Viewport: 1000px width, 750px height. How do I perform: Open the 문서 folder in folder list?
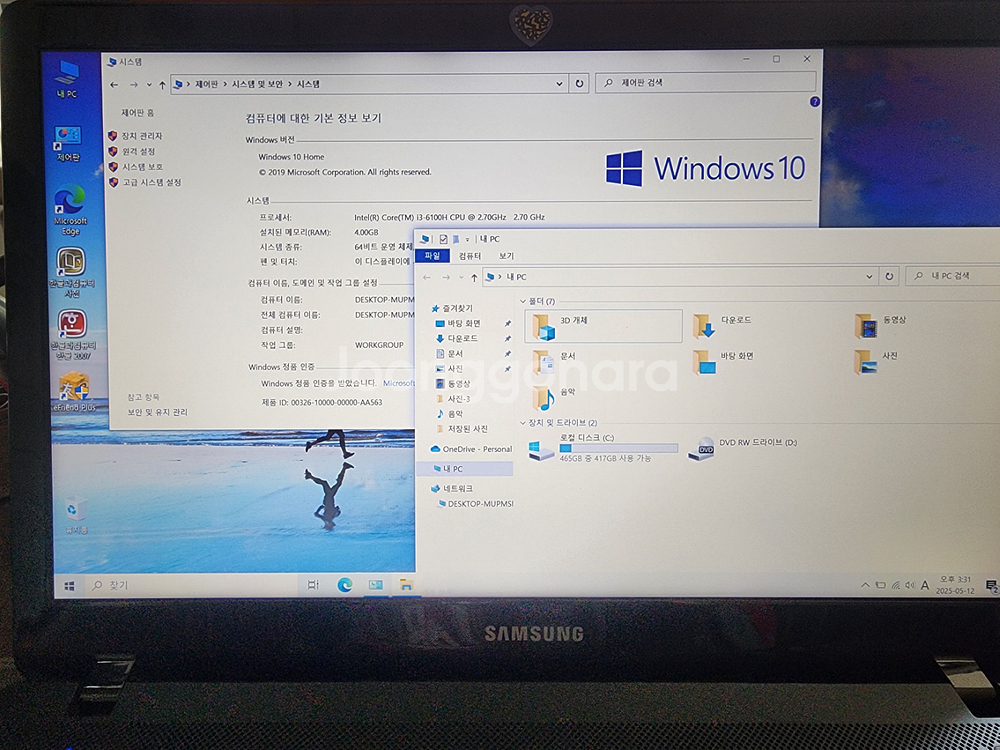[x=554, y=361]
